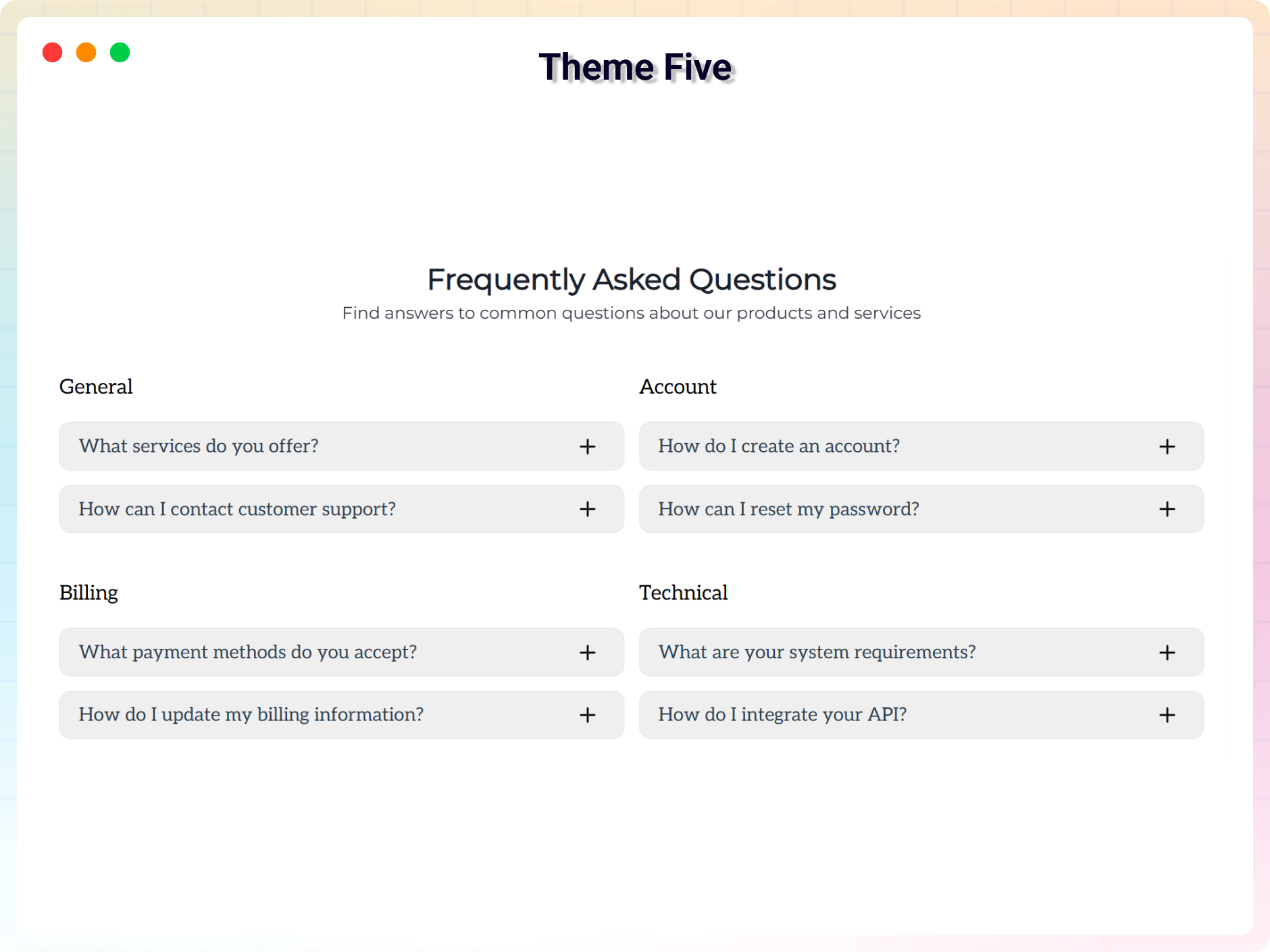Expand 'How can I contact customer support?' plus icon
Viewport: 1270px width, 952px height.
point(588,509)
